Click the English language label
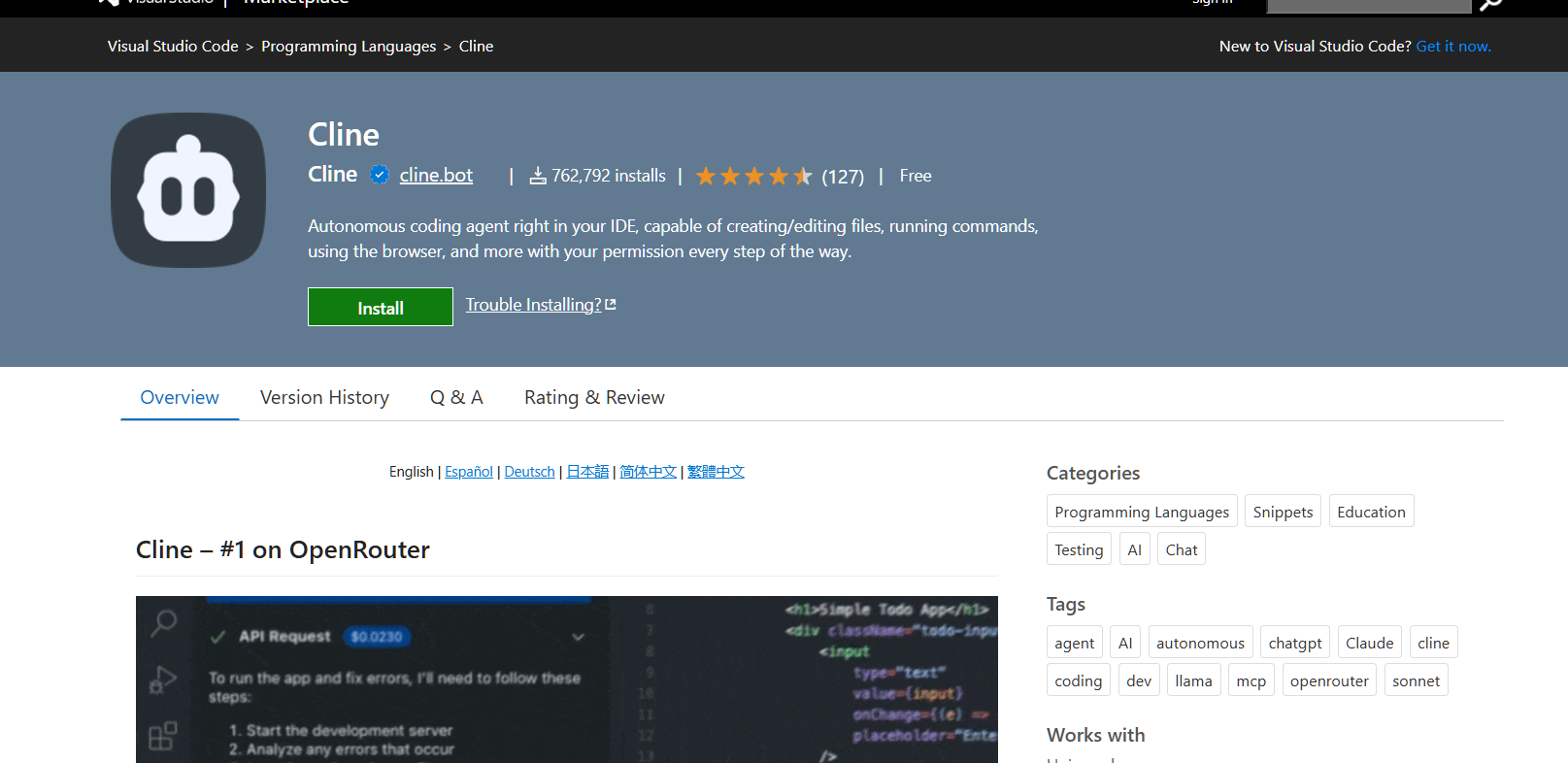This screenshot has height=763, width=1568. (411, 472)
